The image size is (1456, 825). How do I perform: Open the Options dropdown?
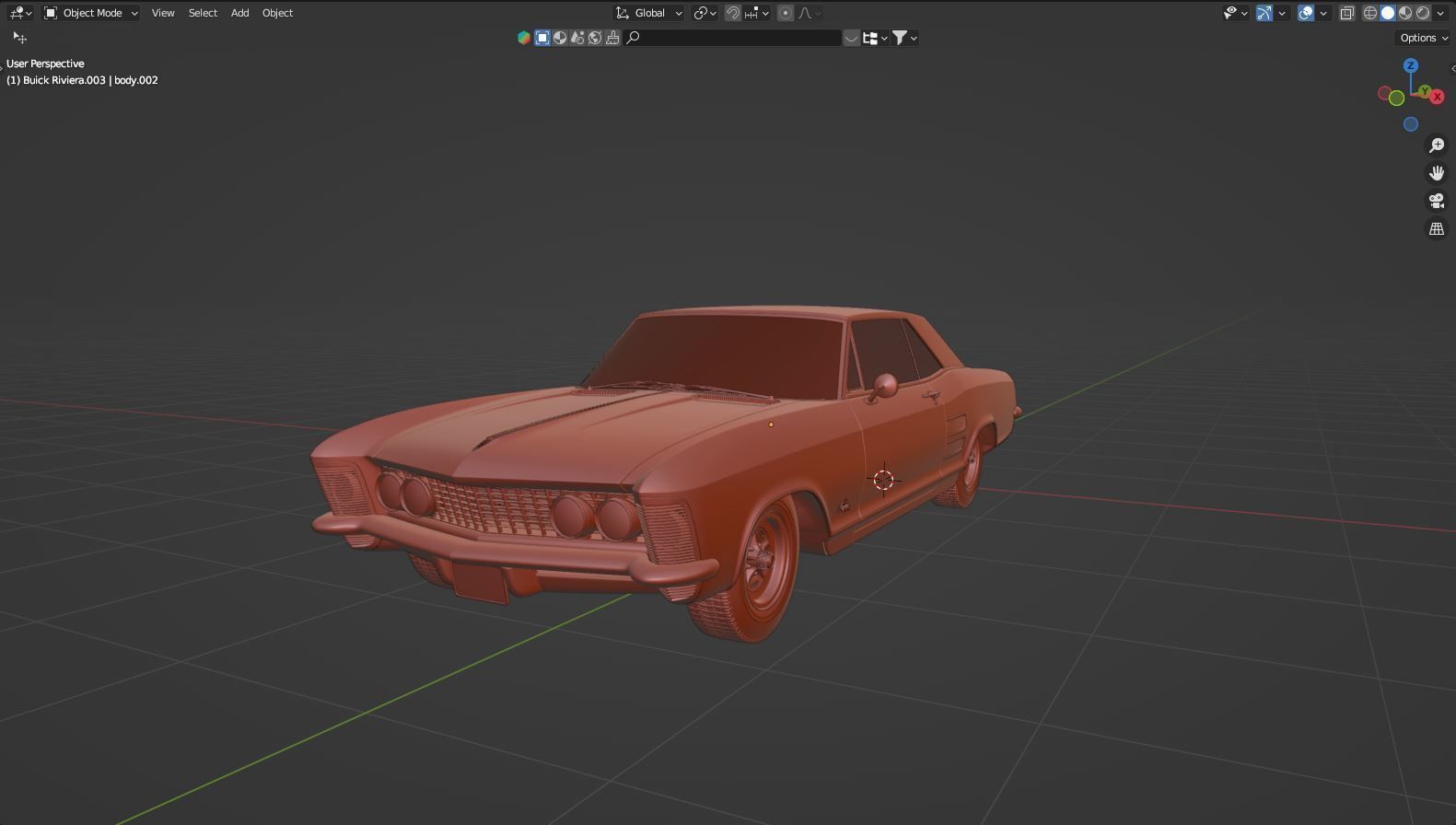1423,38
